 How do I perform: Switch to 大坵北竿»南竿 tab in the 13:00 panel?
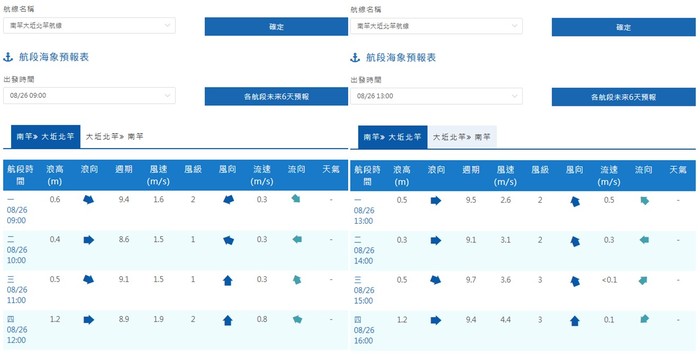[462, 137]
